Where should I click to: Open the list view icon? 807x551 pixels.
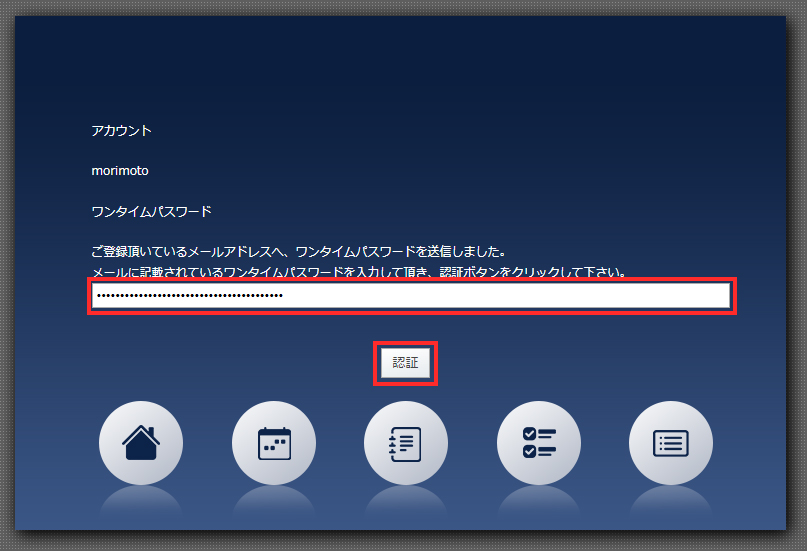[x=671, y=443]
